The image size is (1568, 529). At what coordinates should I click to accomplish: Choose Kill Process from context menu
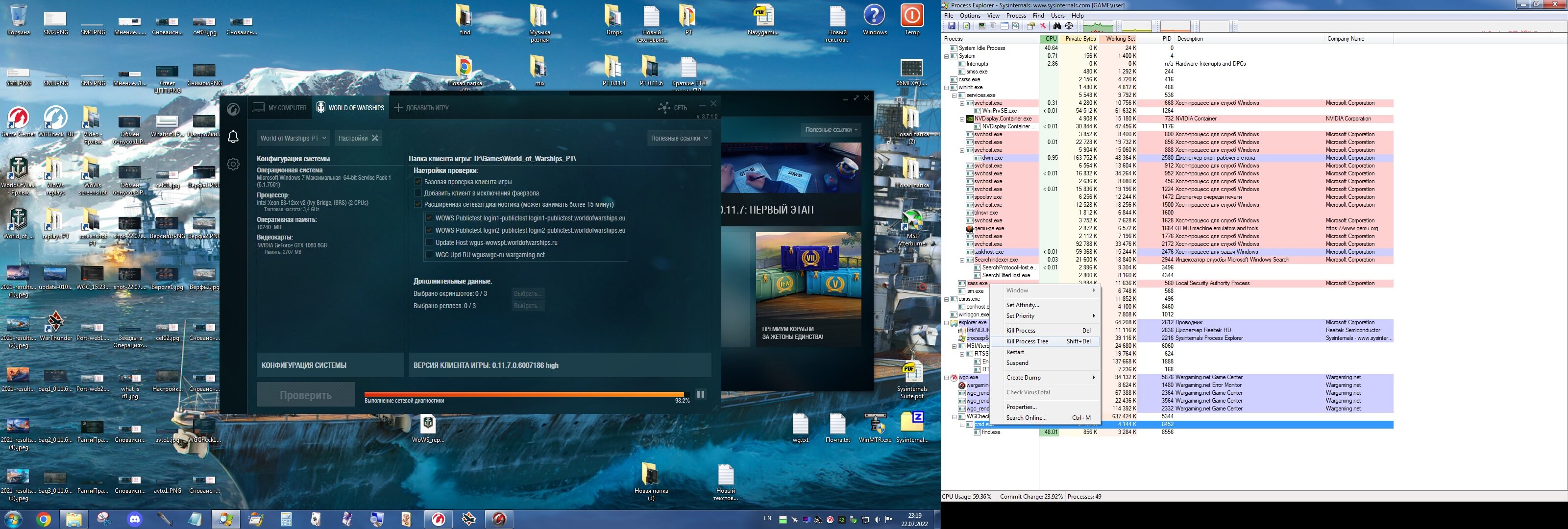point(1045,331)
